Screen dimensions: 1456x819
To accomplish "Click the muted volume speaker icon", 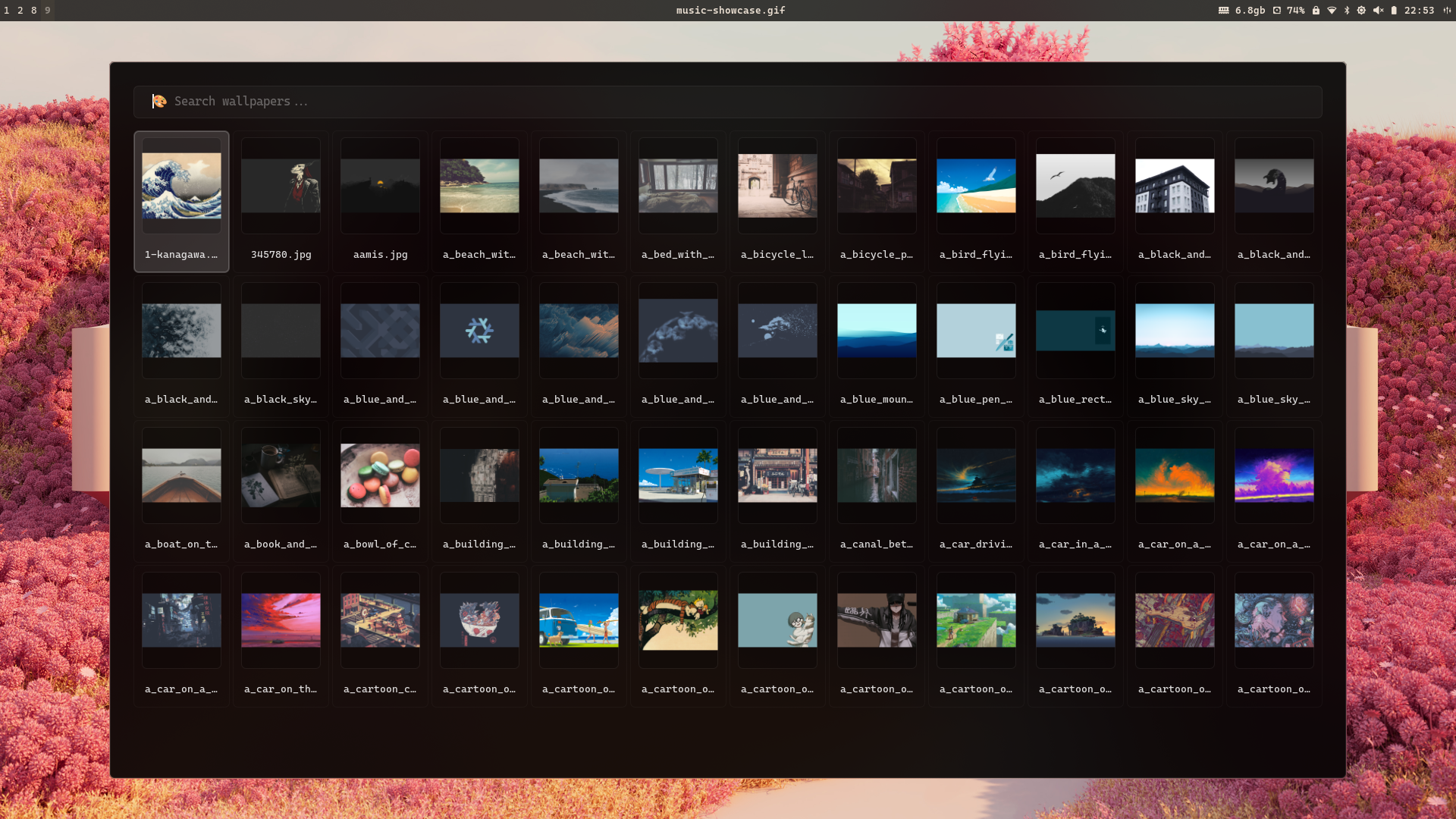I will point(1378,11).
